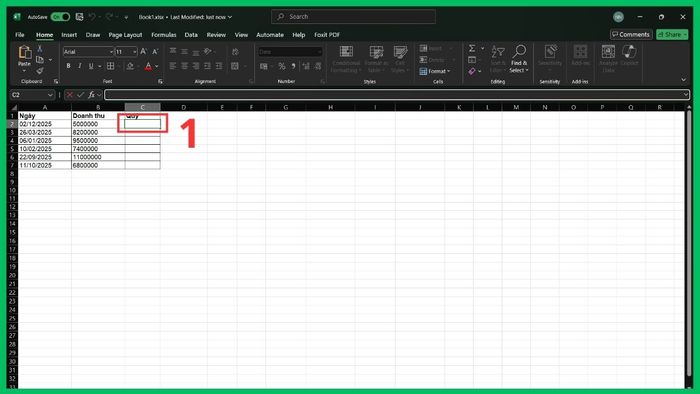The width and height of the screenshot is (700, 394).
Task: Click the Increase Indent icon
Action: [219, 66]
